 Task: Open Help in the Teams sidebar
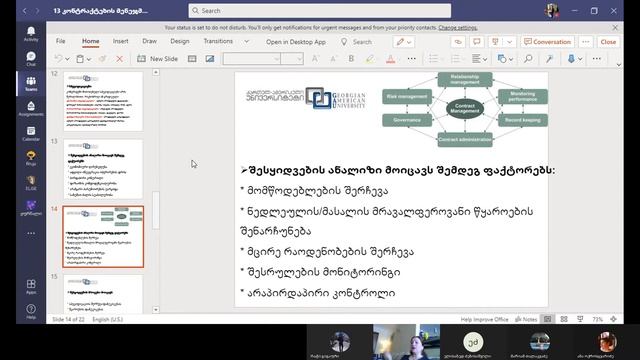point(31,311)
